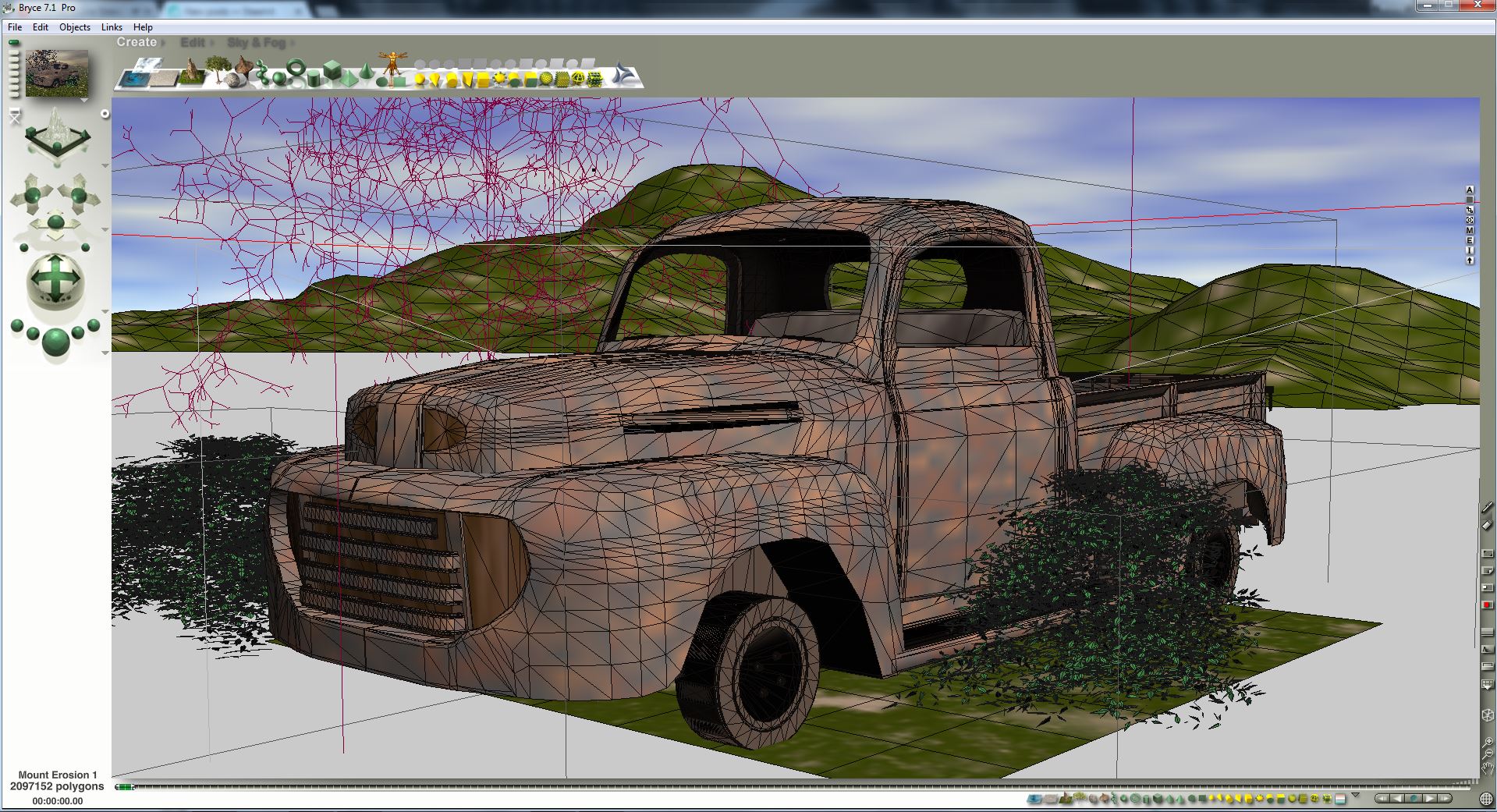
Task: Click the golden human figure icon
Action: click(x=392, y=62)
